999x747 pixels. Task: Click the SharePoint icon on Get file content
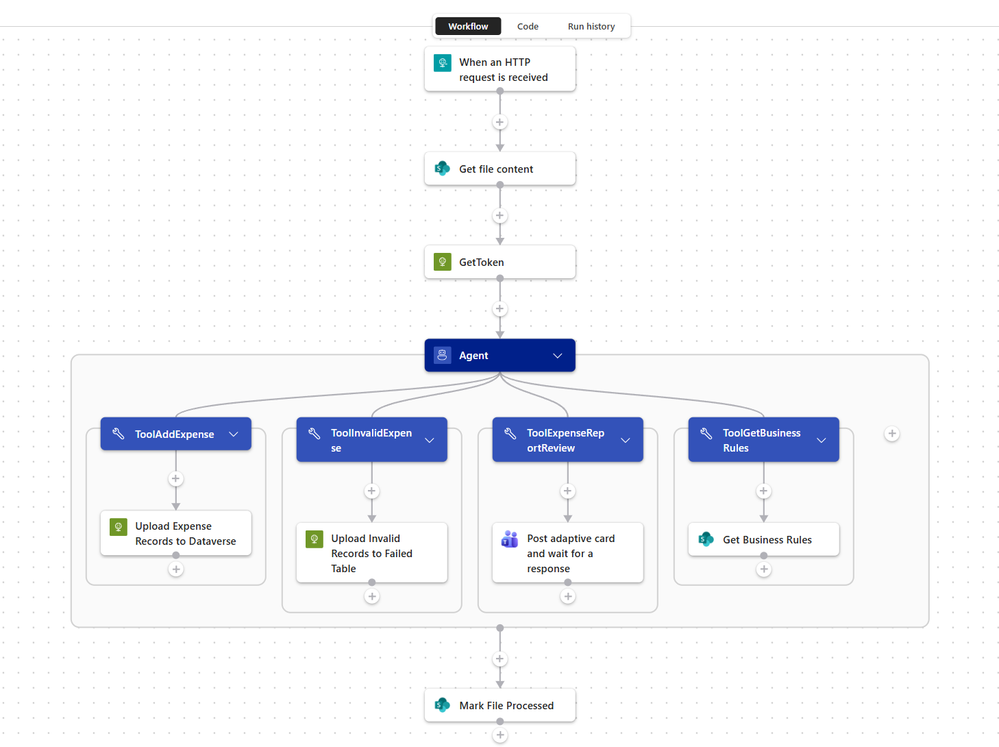pos(442,169)
